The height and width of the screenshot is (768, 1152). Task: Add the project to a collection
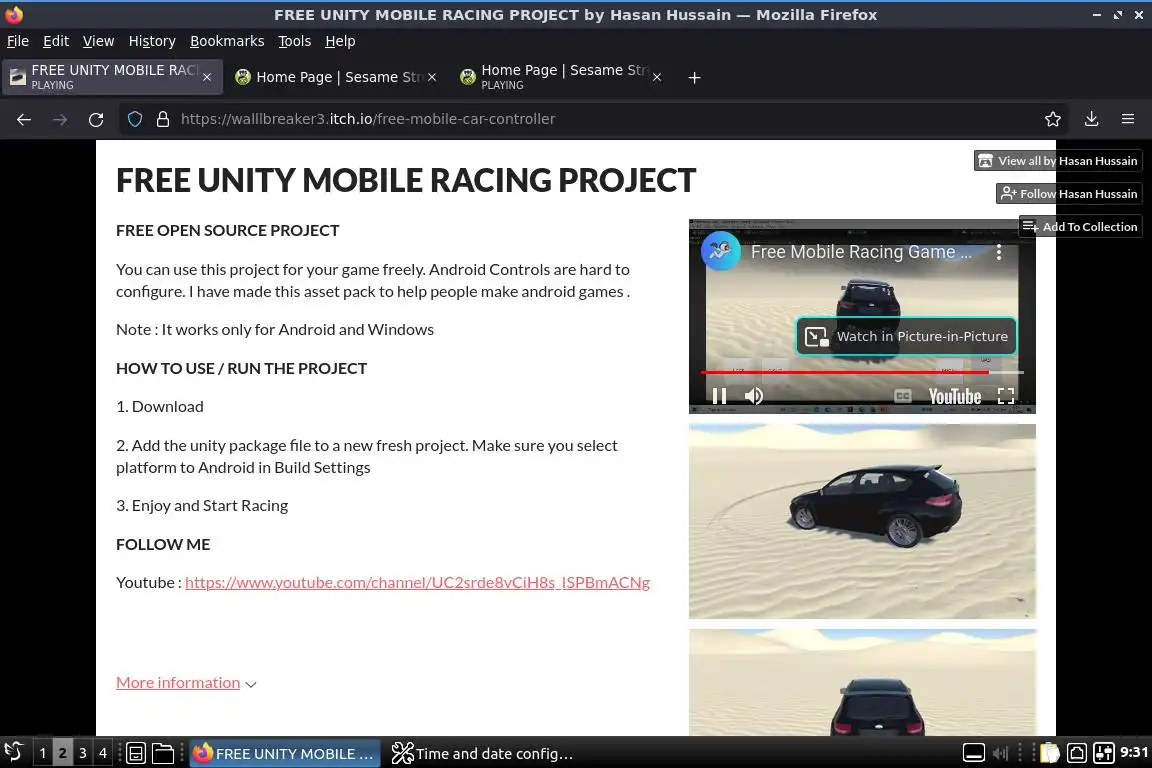point(1080,227)
